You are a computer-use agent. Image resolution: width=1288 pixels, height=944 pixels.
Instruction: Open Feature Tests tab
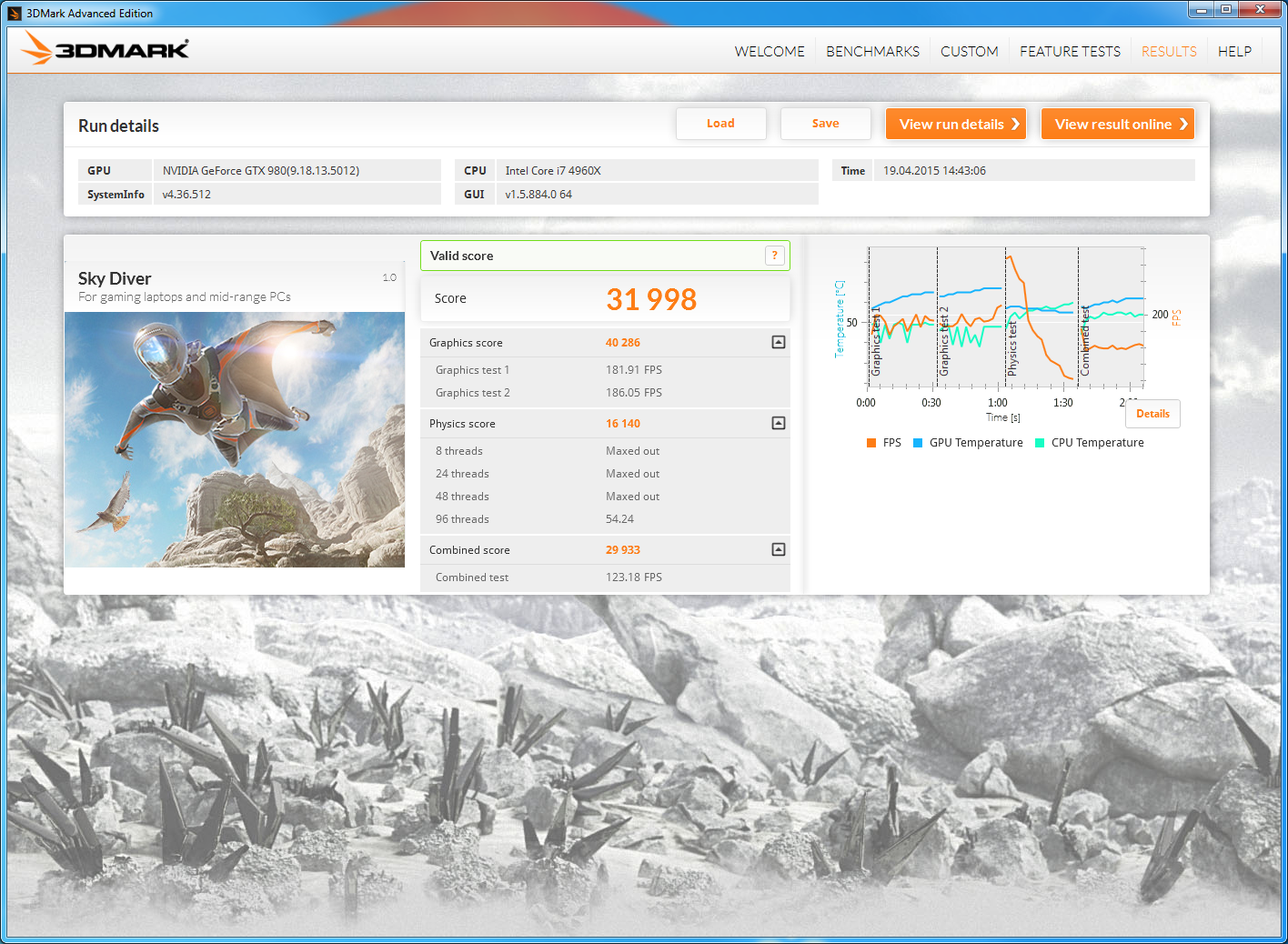point(1070,52)
